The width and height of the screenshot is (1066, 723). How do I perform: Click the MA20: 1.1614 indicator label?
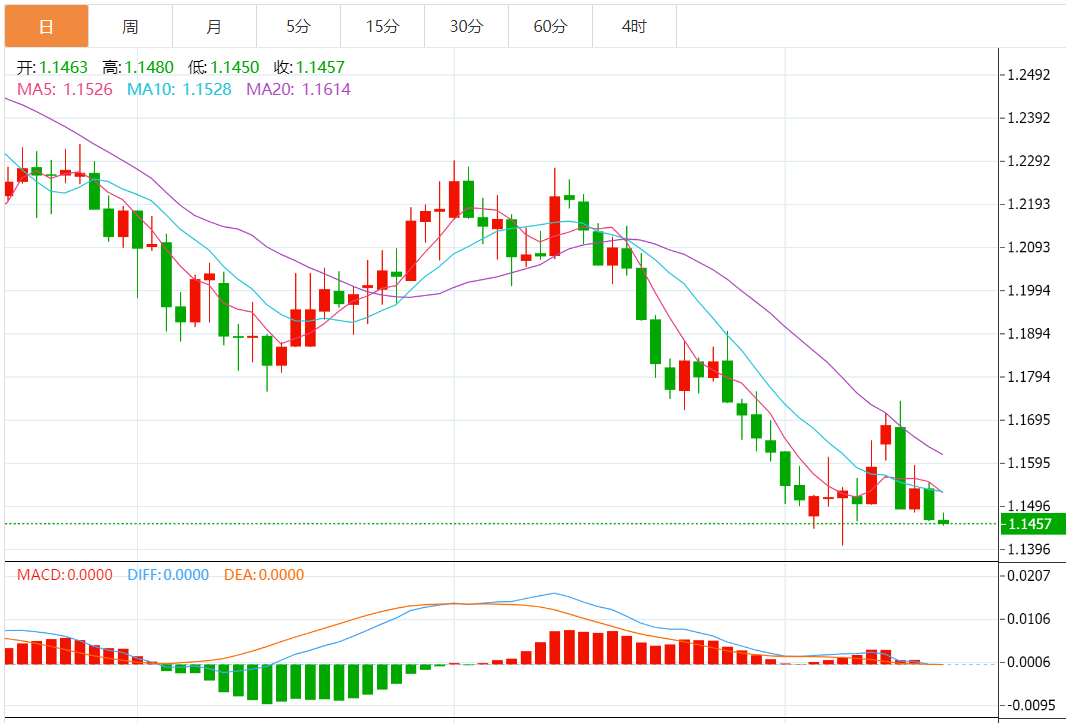(298, 89)
